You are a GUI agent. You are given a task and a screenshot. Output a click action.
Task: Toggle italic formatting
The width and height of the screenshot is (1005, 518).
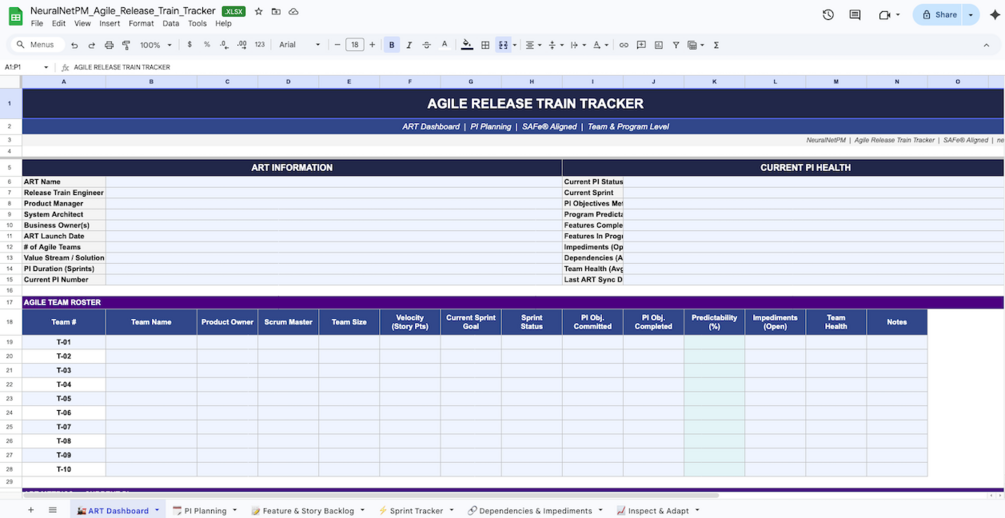pyautogui.click(x=410, y=45)
